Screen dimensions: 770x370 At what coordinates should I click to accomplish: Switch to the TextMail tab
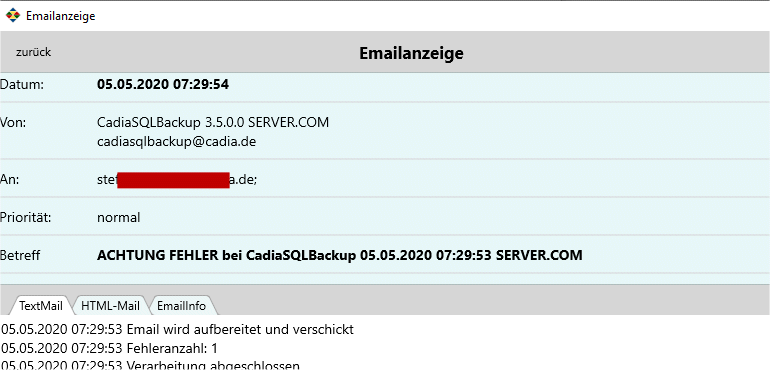point(41,306)
